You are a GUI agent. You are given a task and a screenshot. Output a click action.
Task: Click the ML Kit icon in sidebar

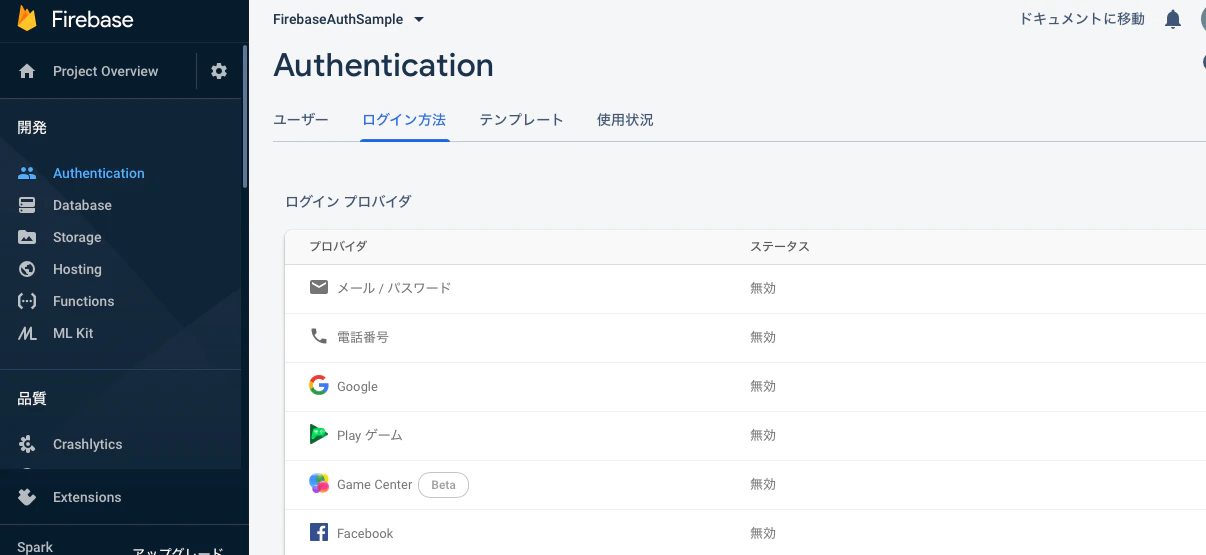(27, 333)
